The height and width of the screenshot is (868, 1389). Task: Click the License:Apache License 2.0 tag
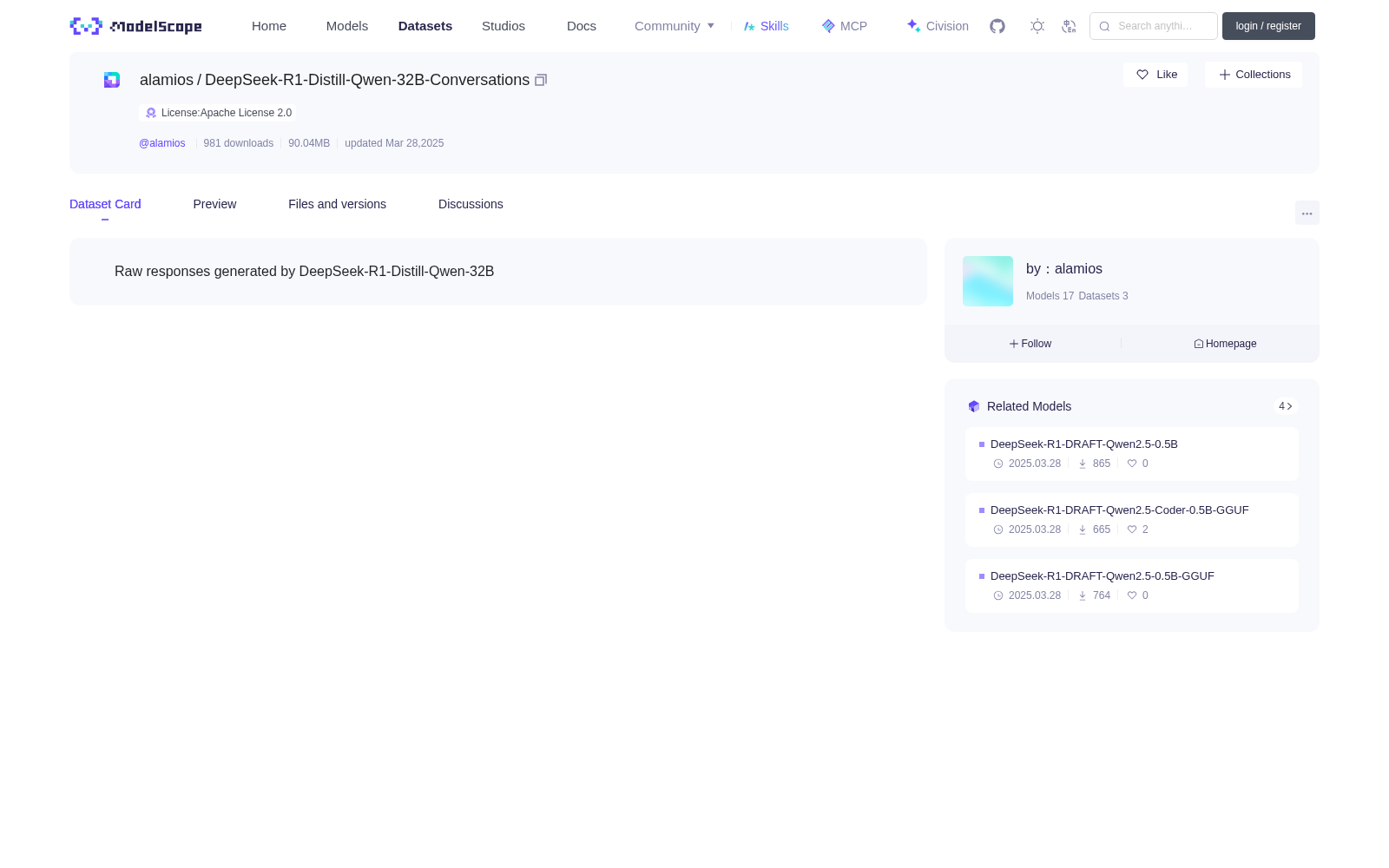pos(218,113)
